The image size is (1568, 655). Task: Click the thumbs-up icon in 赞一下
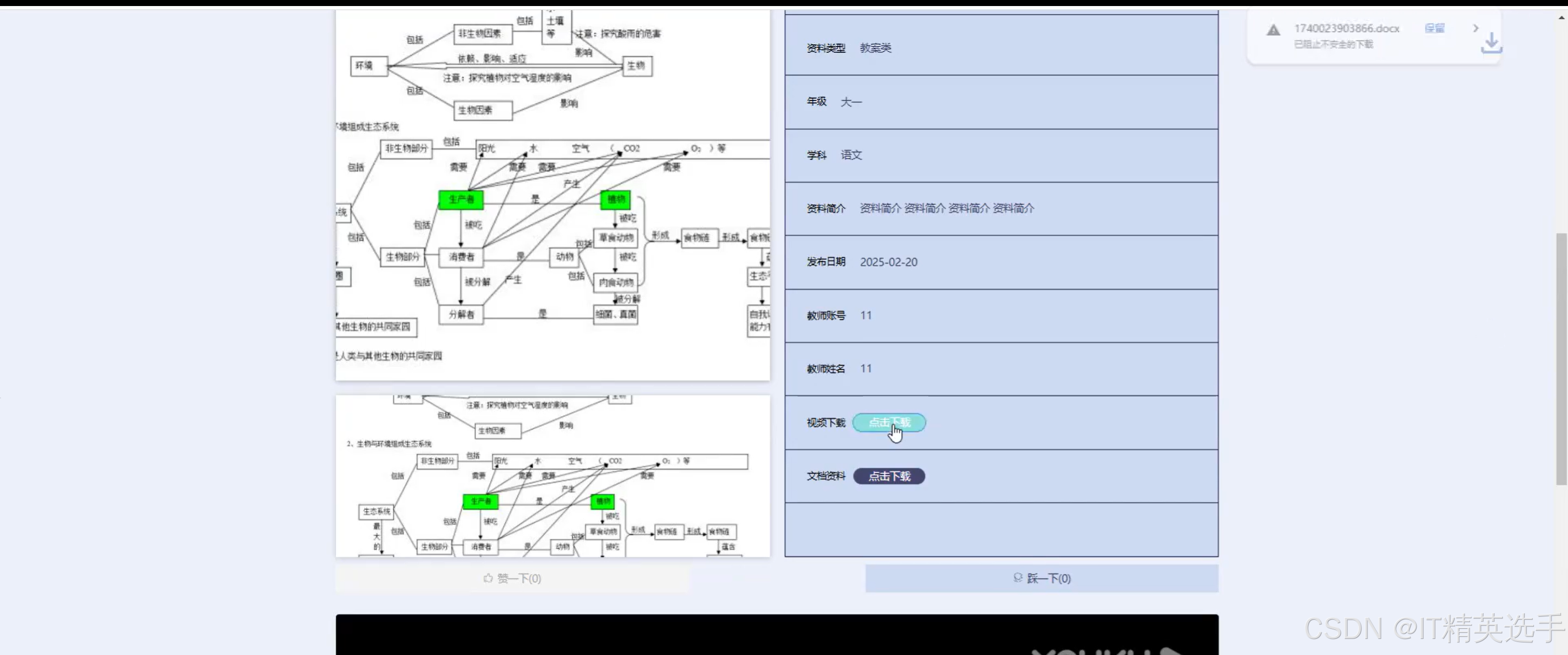tap(488, 579)
